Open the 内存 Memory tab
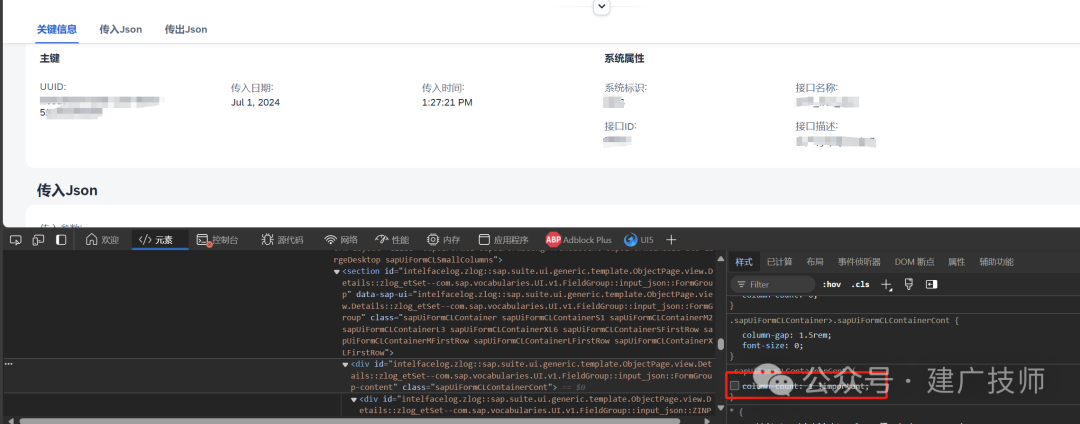Image resolution: width=1080 pixels, height=424 pixels. point(443,240)
